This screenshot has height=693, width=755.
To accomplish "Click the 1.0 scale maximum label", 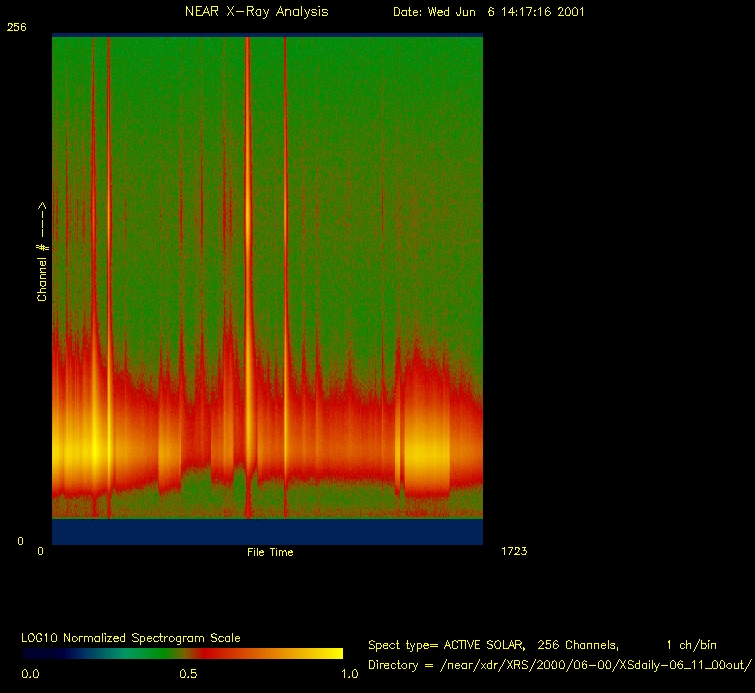I will [349, 674].
